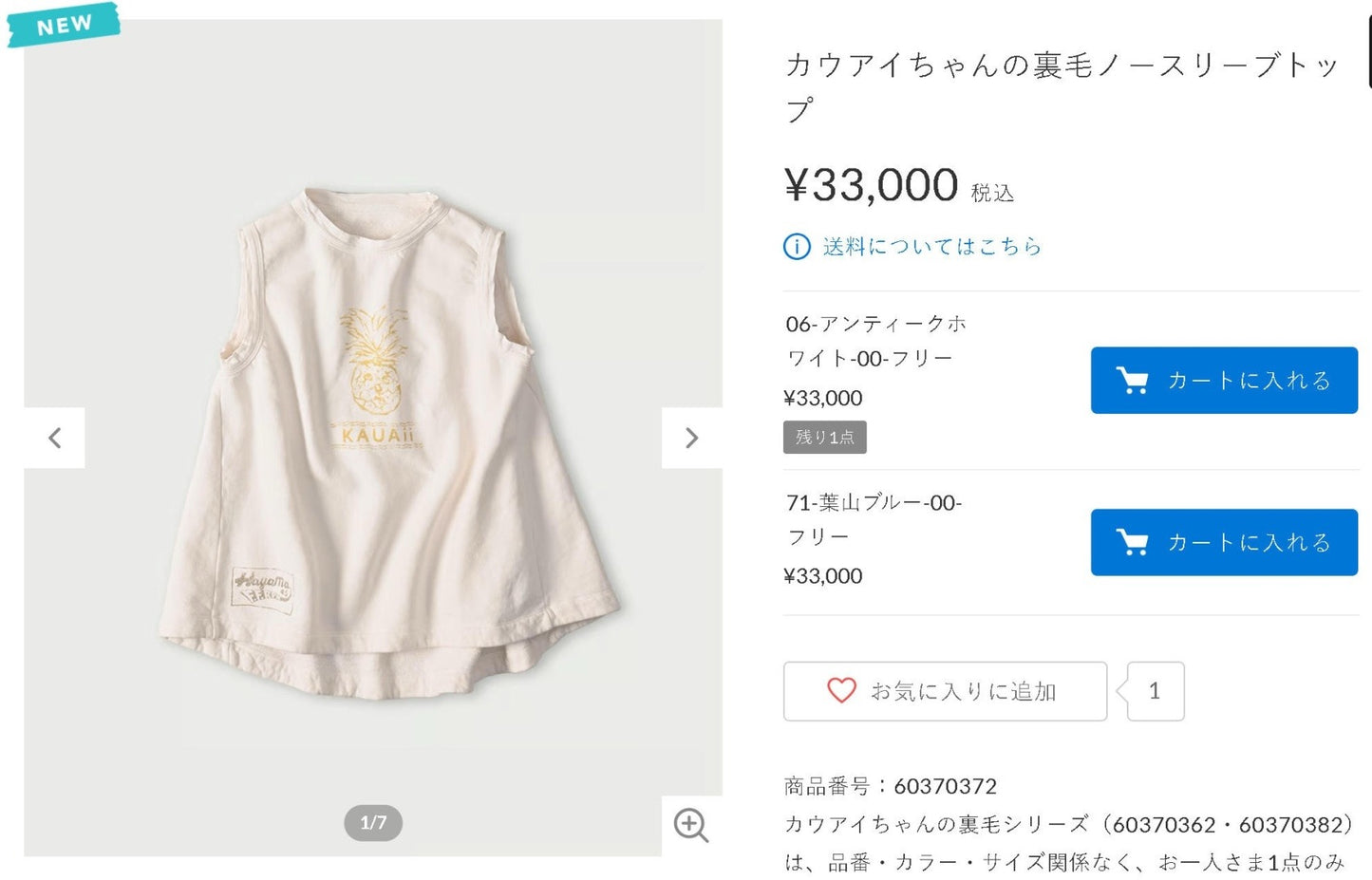Open the 送料についてはこちら shipping link
This screenshot has height=880, width=1372.
point(932,247)
